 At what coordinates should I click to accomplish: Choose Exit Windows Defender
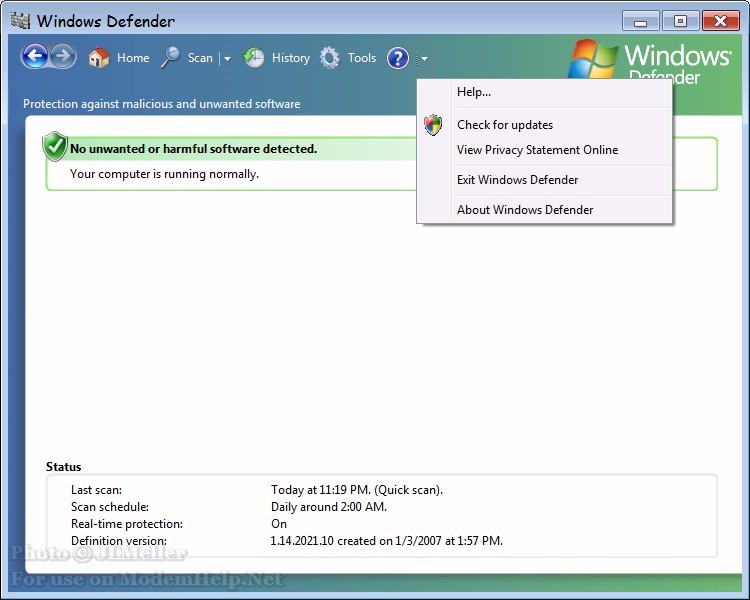544,180
